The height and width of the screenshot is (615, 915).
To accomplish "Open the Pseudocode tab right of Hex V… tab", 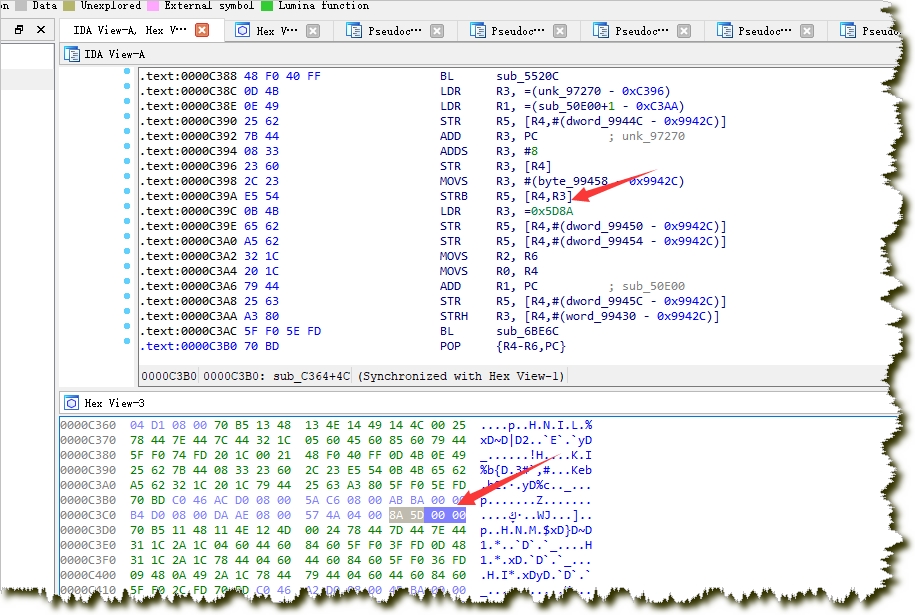I will coord(394,31).
